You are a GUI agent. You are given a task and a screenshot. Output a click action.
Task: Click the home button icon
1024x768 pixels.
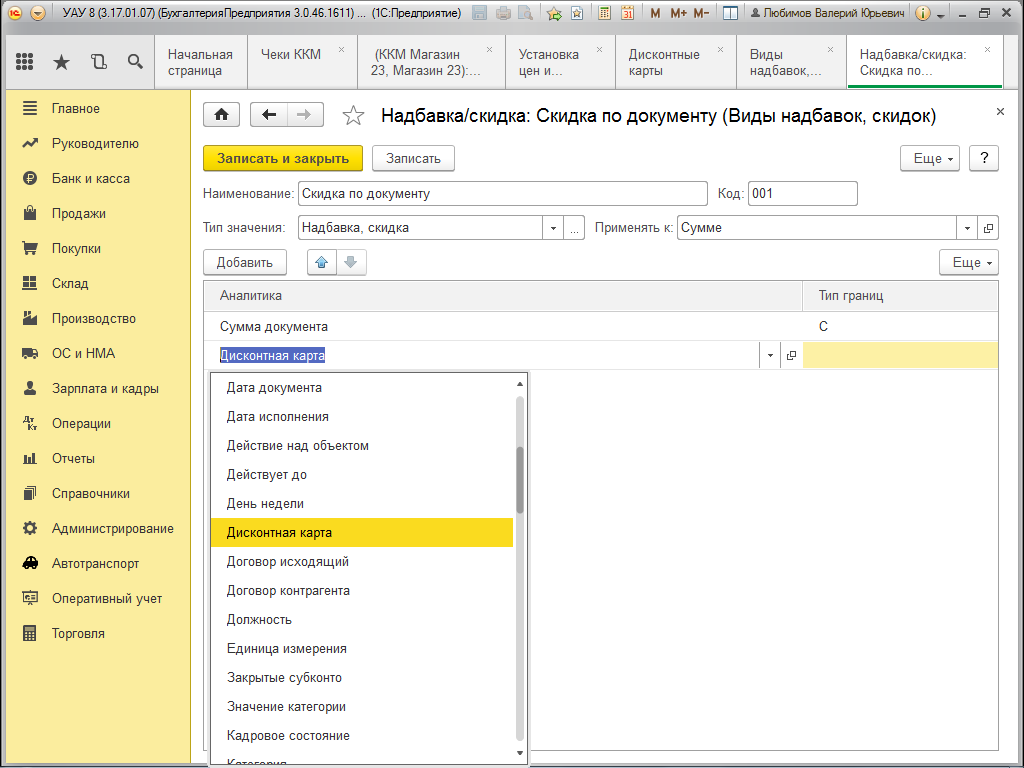coord(221,115)
